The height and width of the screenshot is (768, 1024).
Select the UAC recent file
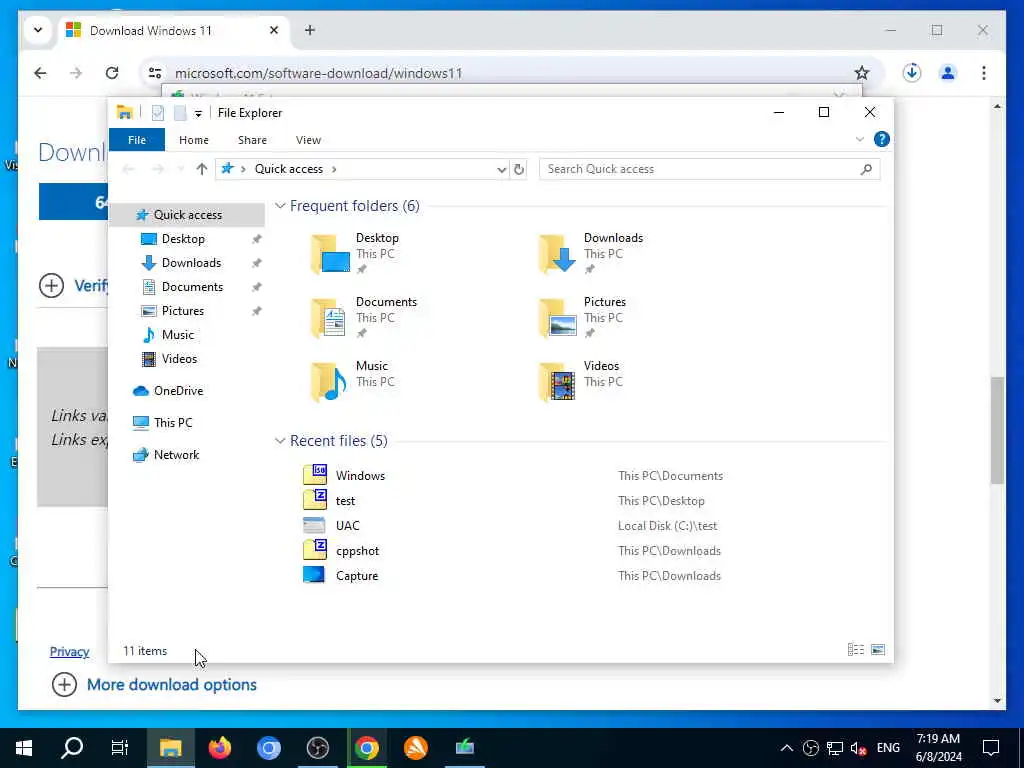[x=347, y=526]
